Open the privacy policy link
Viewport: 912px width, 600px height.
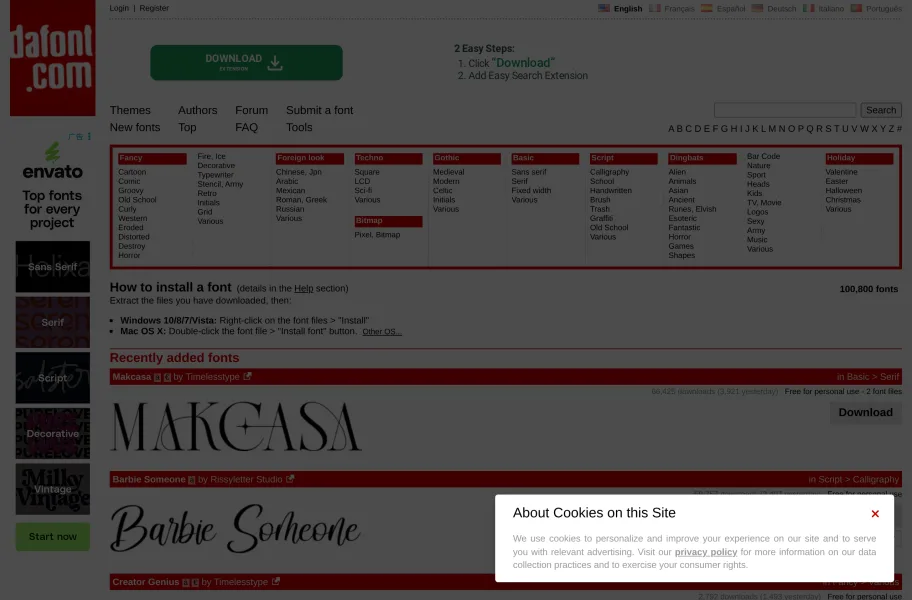click(706, 552)
